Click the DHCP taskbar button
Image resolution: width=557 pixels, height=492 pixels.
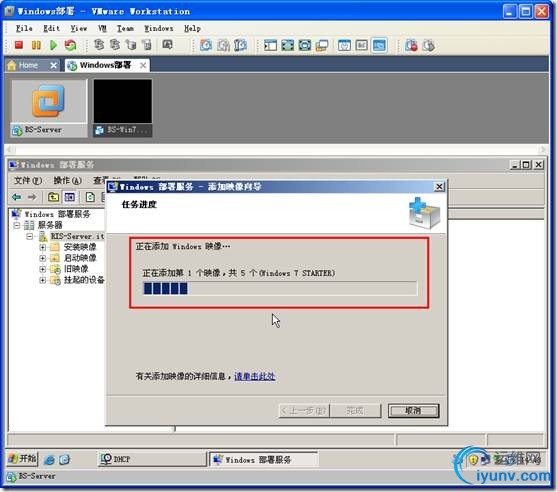click(152, 459)
